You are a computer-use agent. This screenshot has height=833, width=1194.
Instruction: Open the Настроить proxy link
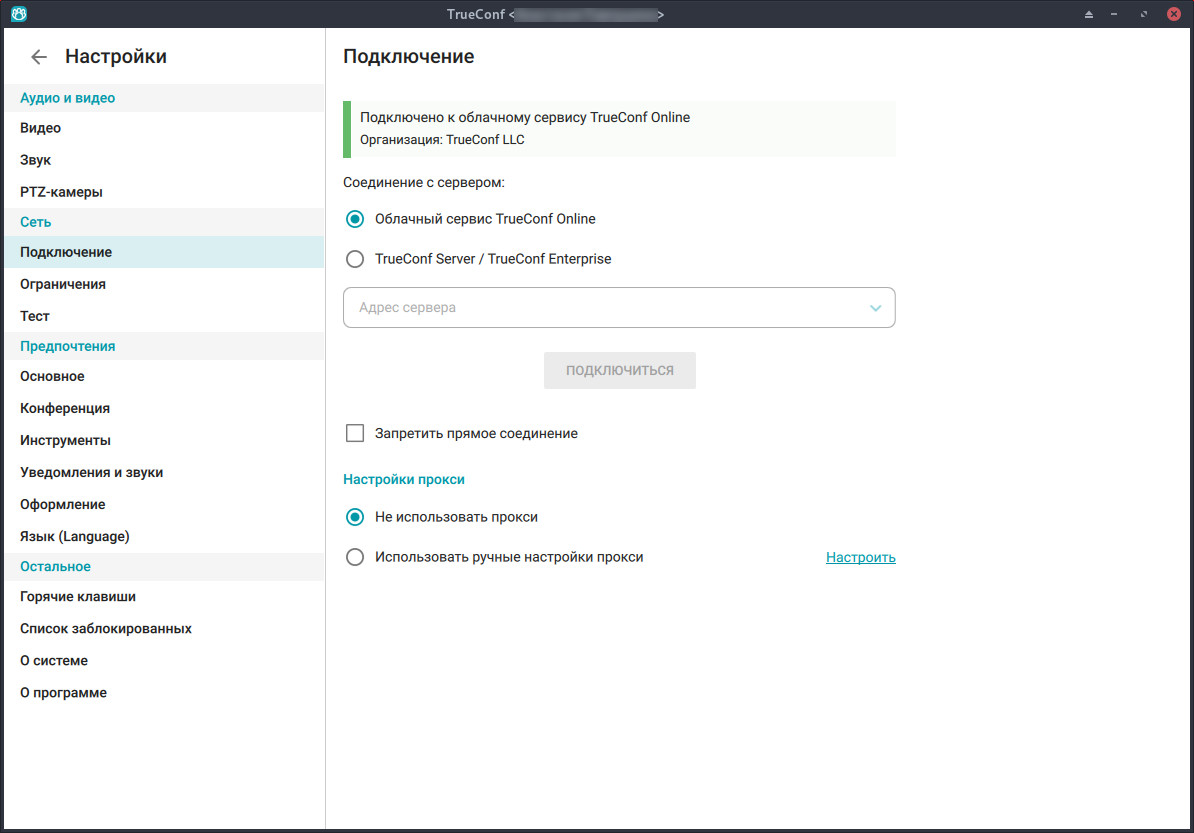[860, 557]
